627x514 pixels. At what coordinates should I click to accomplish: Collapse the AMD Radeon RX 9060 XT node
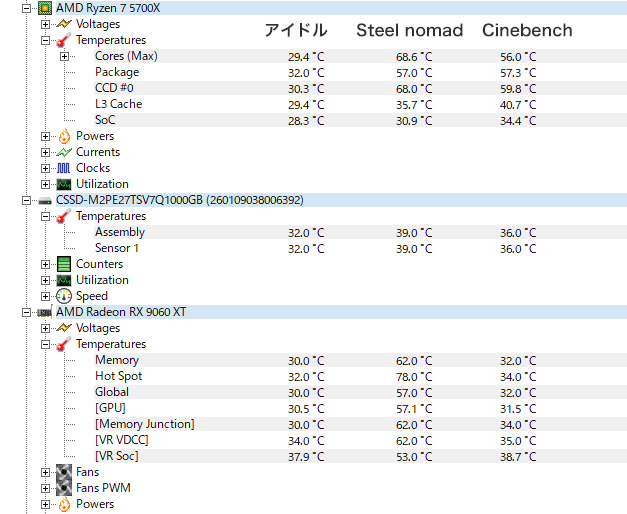point(26,312)
